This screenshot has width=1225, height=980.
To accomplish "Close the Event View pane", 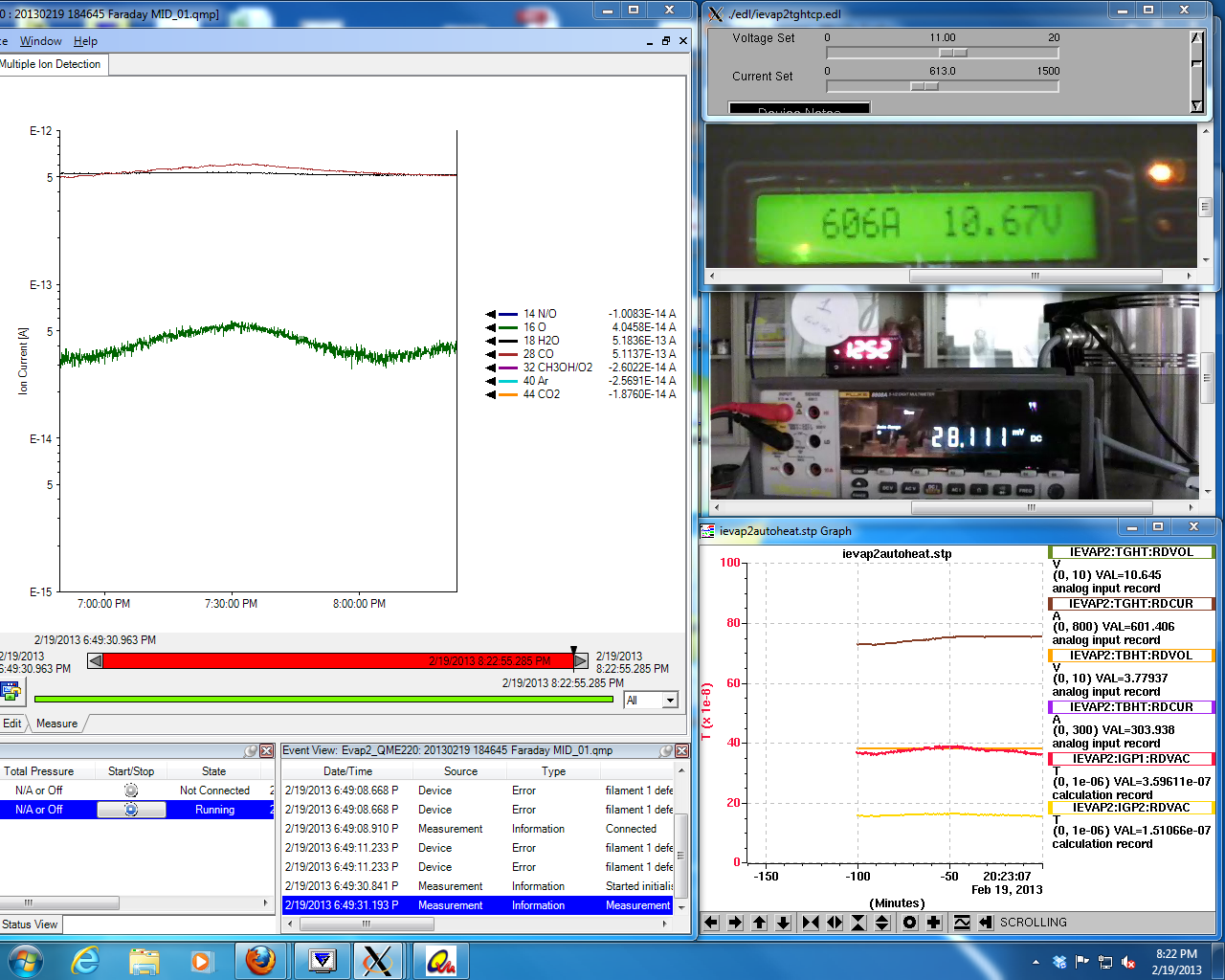I will click(682, 751).
